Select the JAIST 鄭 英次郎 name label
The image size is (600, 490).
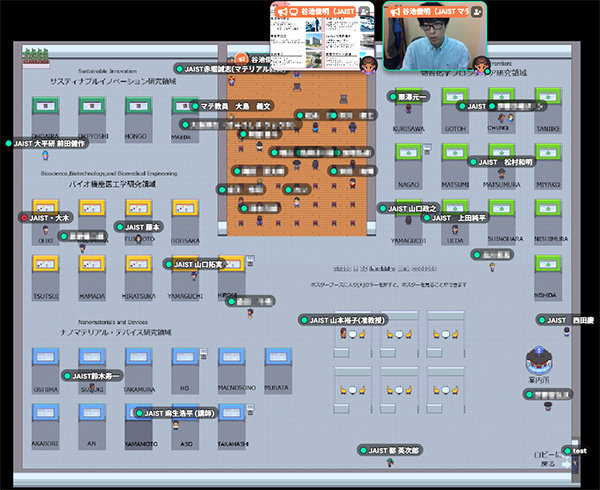pyautogui.click(x=395, y=451)
